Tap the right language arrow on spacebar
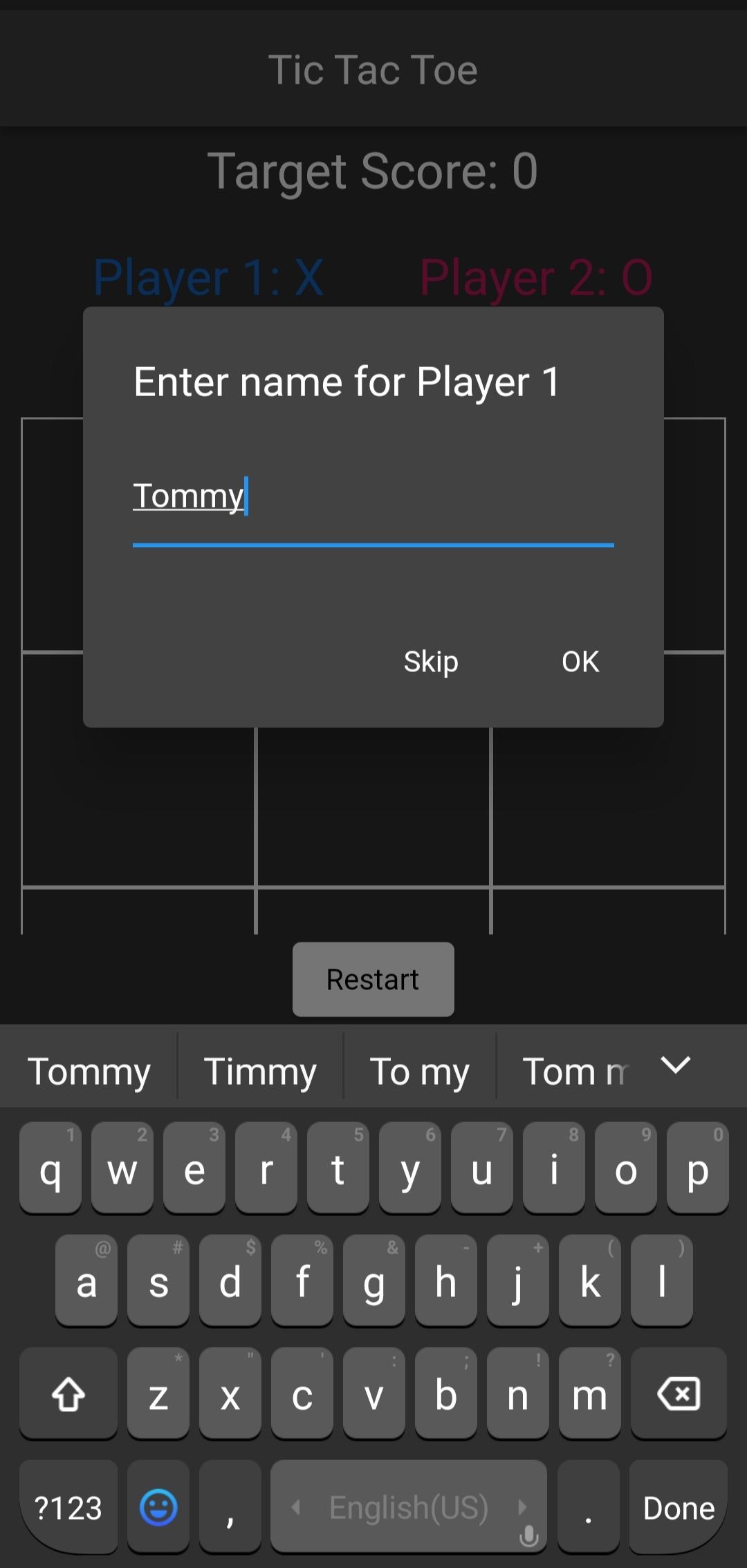 522,1507
